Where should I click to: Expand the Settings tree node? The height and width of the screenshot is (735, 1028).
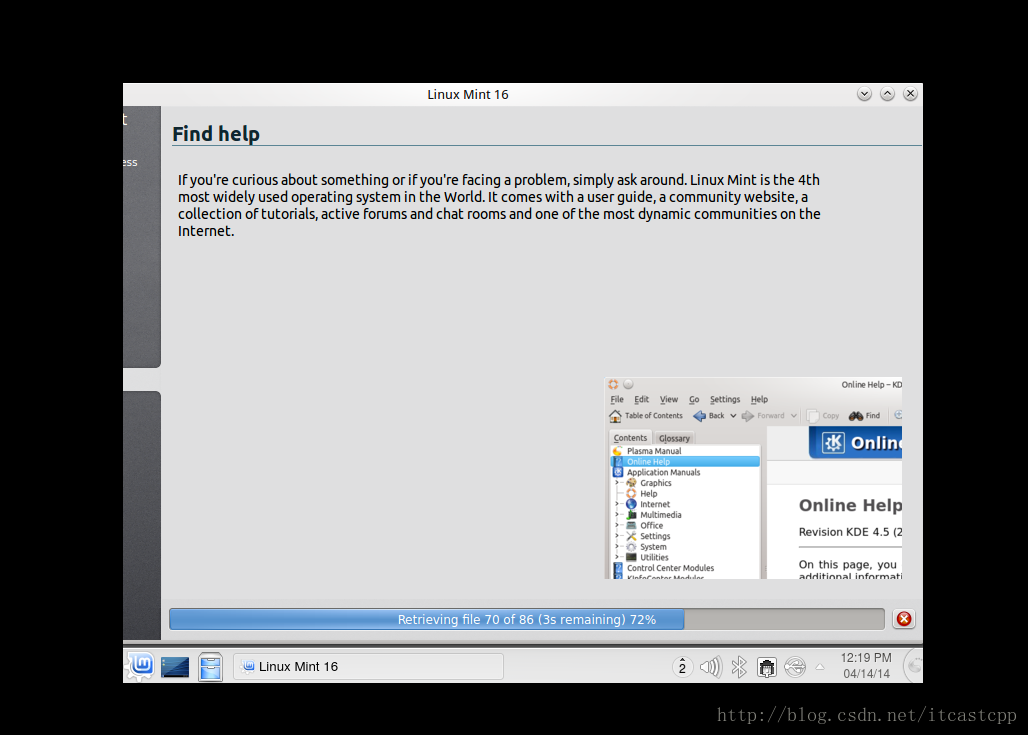[x=617, y=536]
